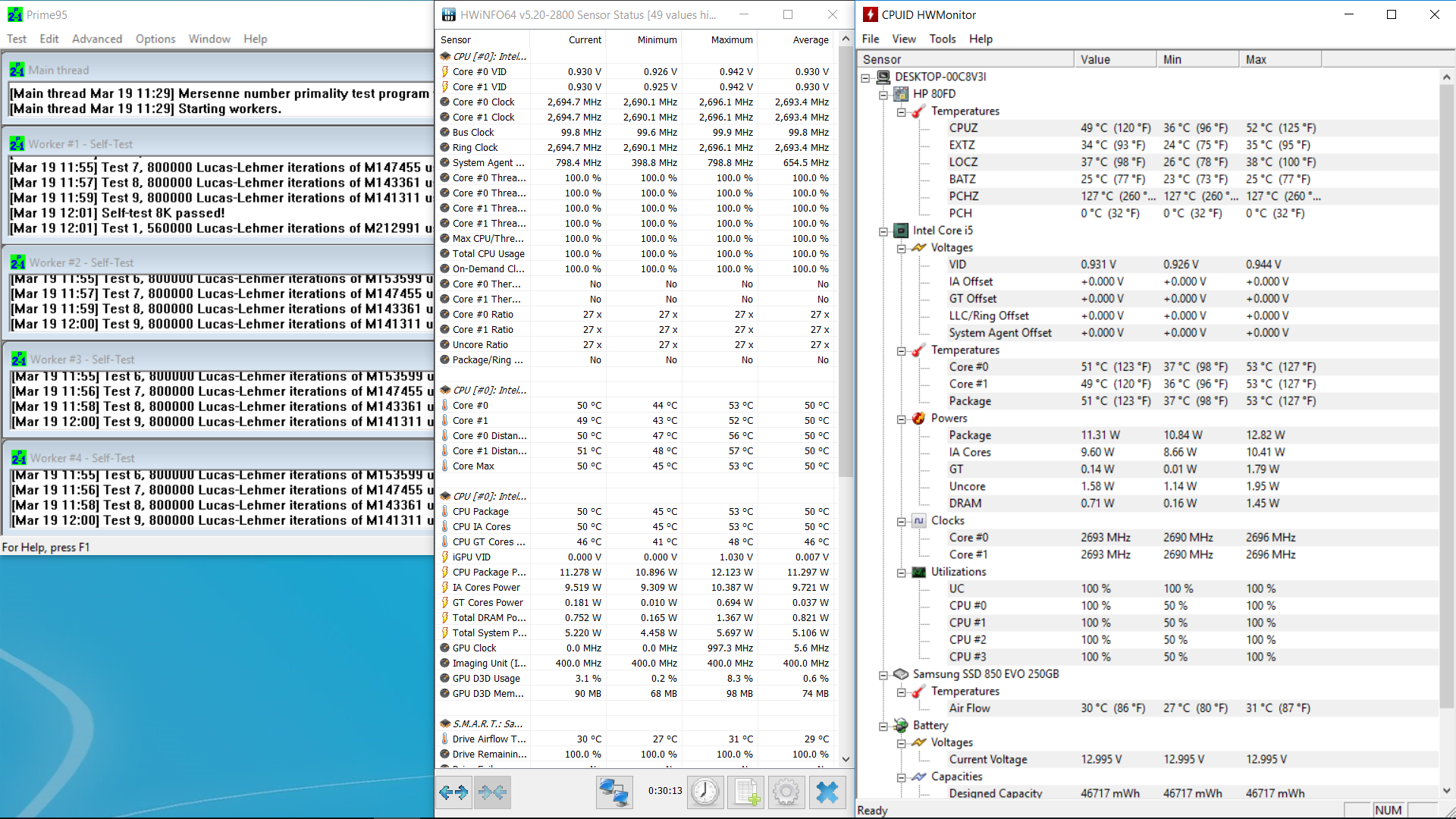Click DESKTOP-00C8V3I computer icon

pyautogui.click(x=883, y=77)
